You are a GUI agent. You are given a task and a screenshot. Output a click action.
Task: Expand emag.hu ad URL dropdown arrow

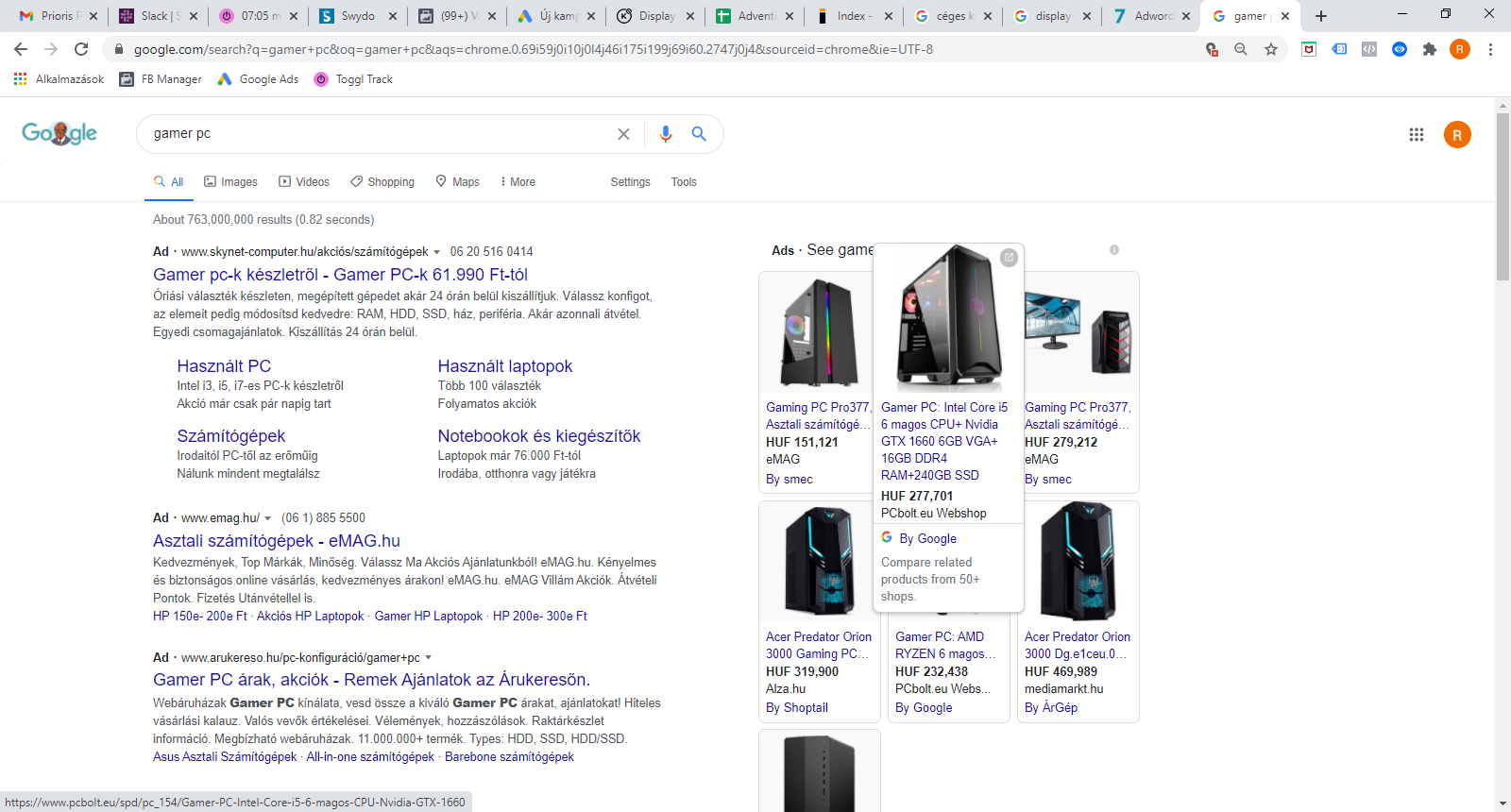[267, 518]
